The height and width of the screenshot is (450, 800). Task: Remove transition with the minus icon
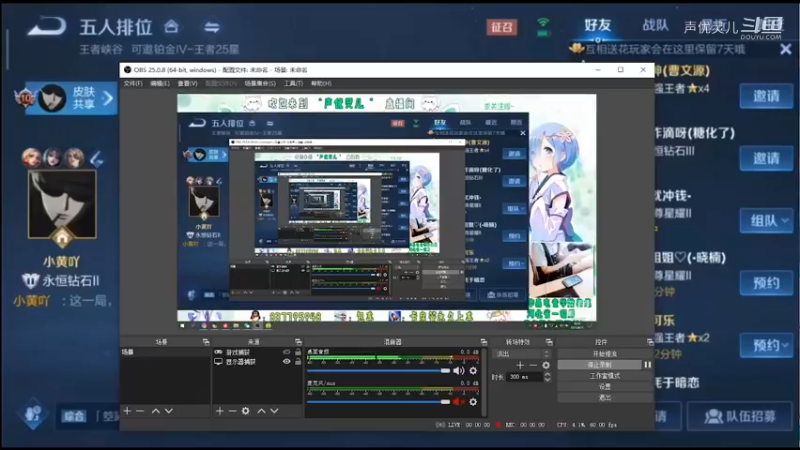coord(533,365)
